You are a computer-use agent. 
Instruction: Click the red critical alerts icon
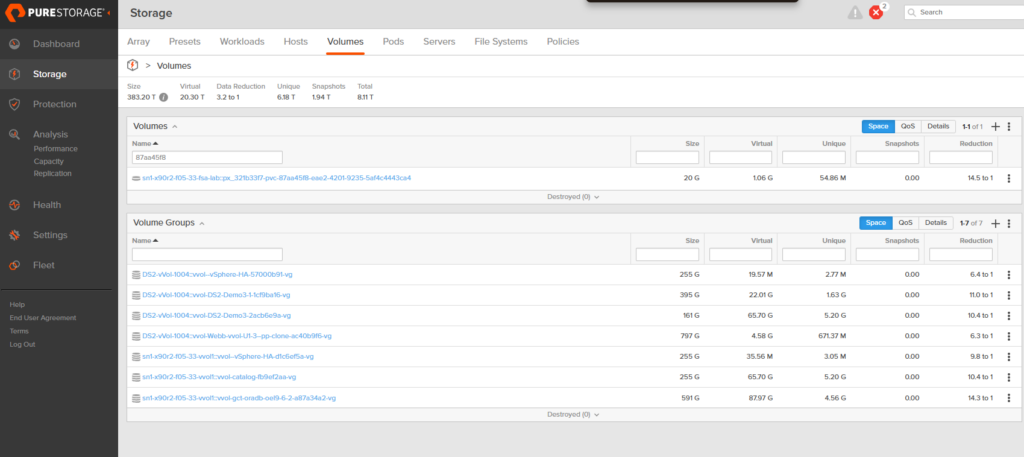(x=877, y=13)
